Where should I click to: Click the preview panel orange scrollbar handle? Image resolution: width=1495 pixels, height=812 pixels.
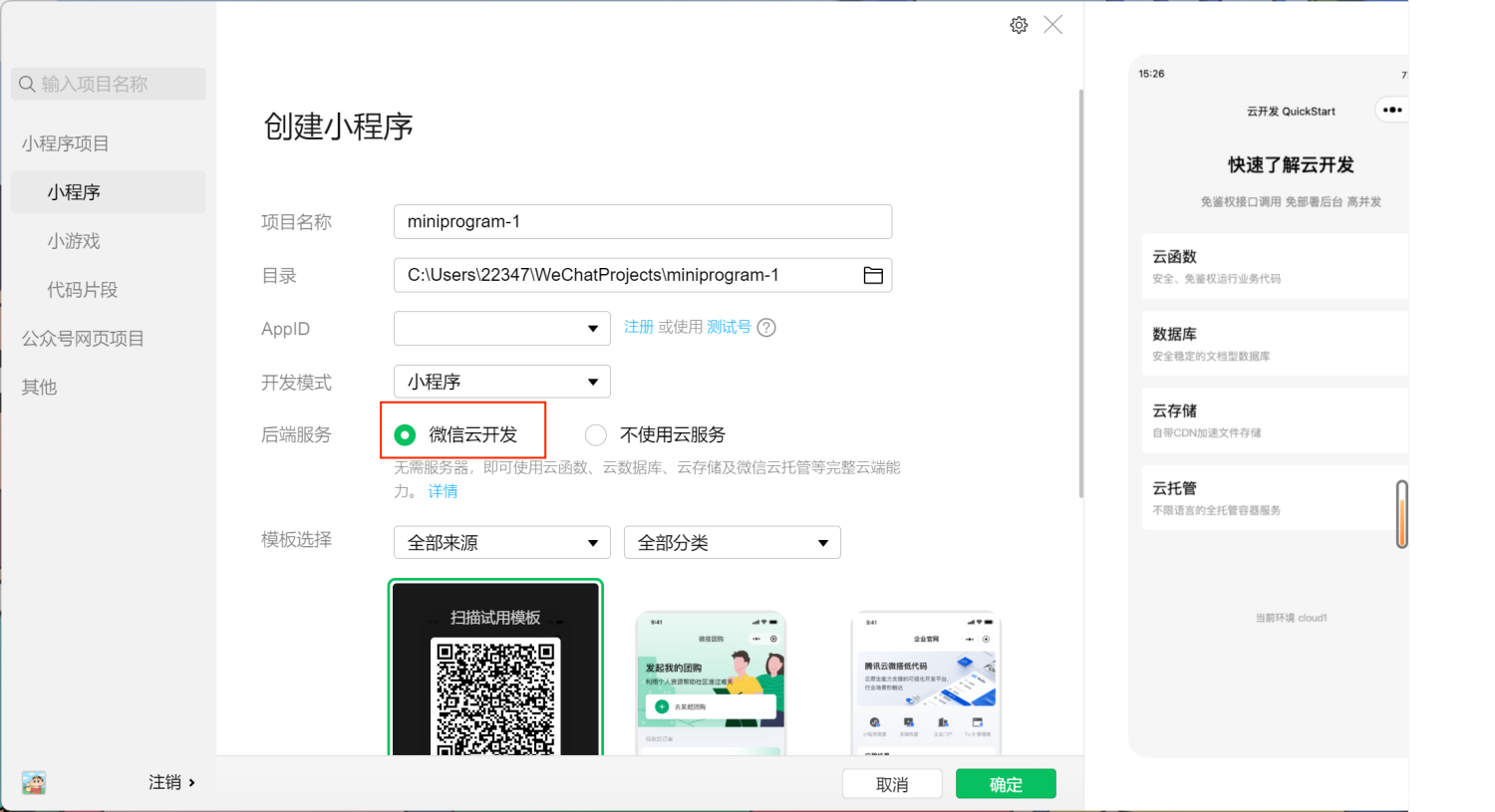(1402, 514)
